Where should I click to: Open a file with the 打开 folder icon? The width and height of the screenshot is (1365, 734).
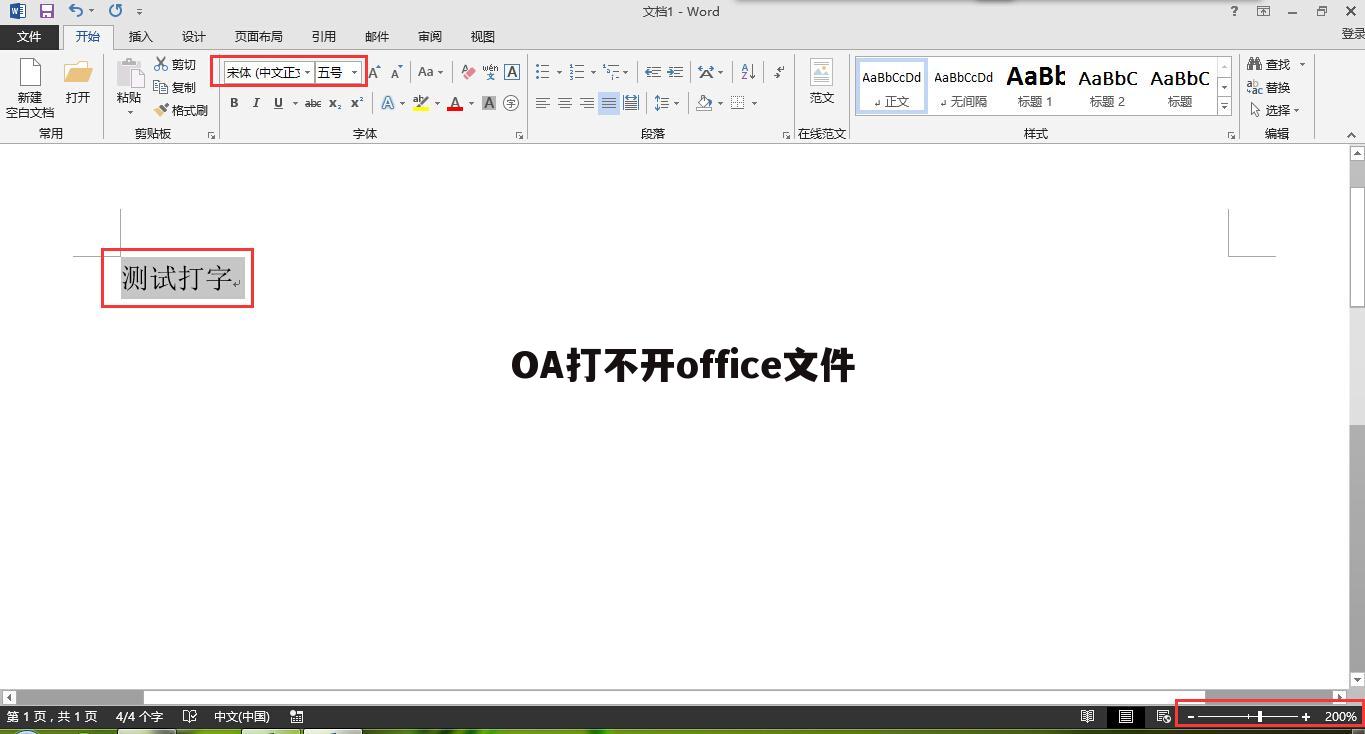[x=78, y=82]
